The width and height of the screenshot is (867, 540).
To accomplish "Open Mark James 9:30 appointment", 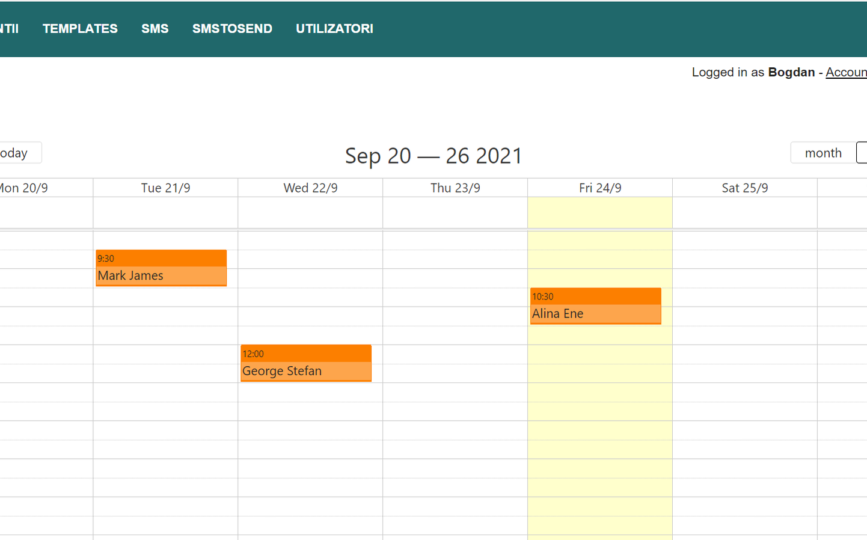I will click(161, 268).
